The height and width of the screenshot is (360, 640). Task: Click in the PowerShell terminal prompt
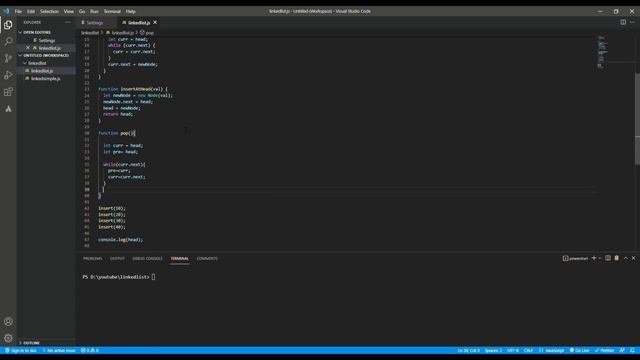(x=119, y=277)
